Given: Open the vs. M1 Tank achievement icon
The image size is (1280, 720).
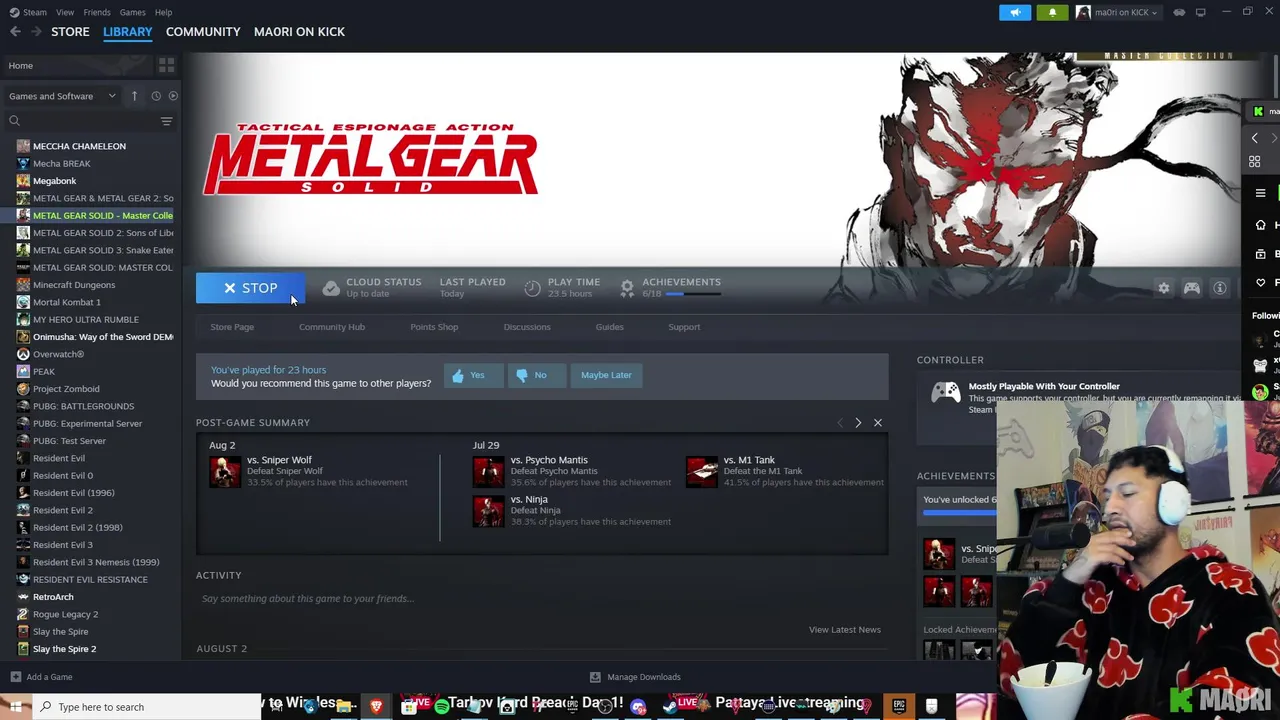Looking at the screenshot, I should pos(702,471).
